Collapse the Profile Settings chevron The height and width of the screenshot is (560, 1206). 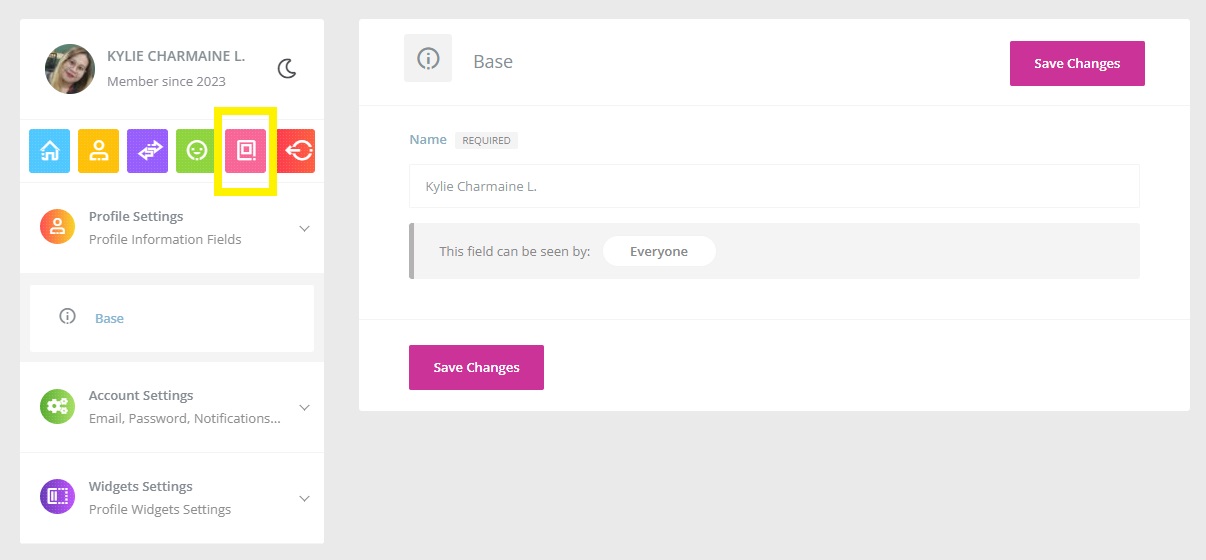coord(305,228)
